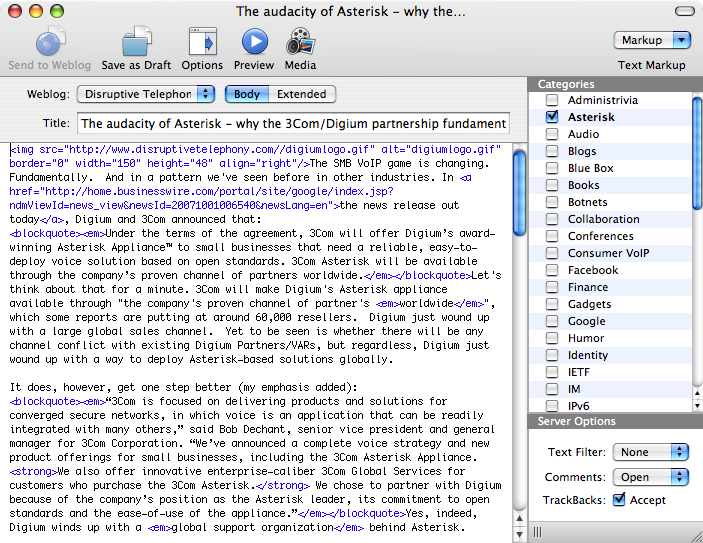Expand the Weblog selection dropdown
Image resolution: width=703 pixels, height=543 pixels.
tap(147, 94)
